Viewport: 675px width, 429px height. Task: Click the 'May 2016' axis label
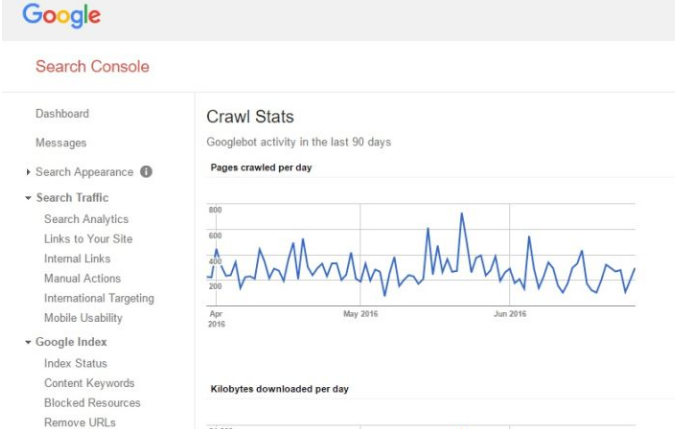(360, 314)
